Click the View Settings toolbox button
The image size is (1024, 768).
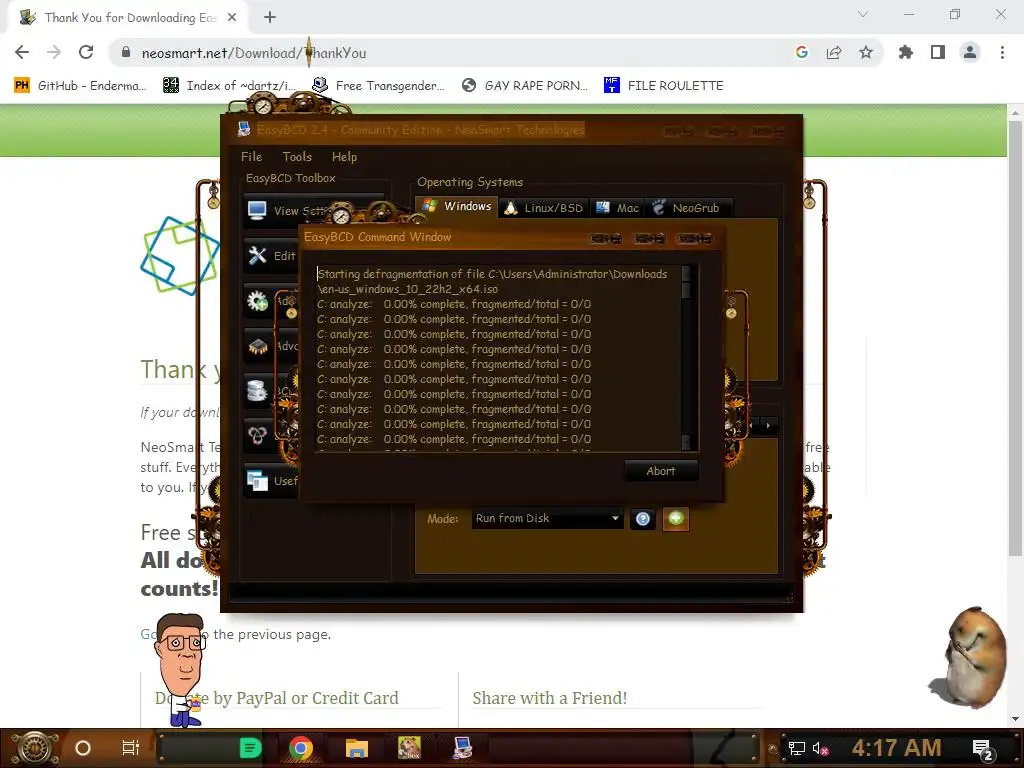point(287,211)
